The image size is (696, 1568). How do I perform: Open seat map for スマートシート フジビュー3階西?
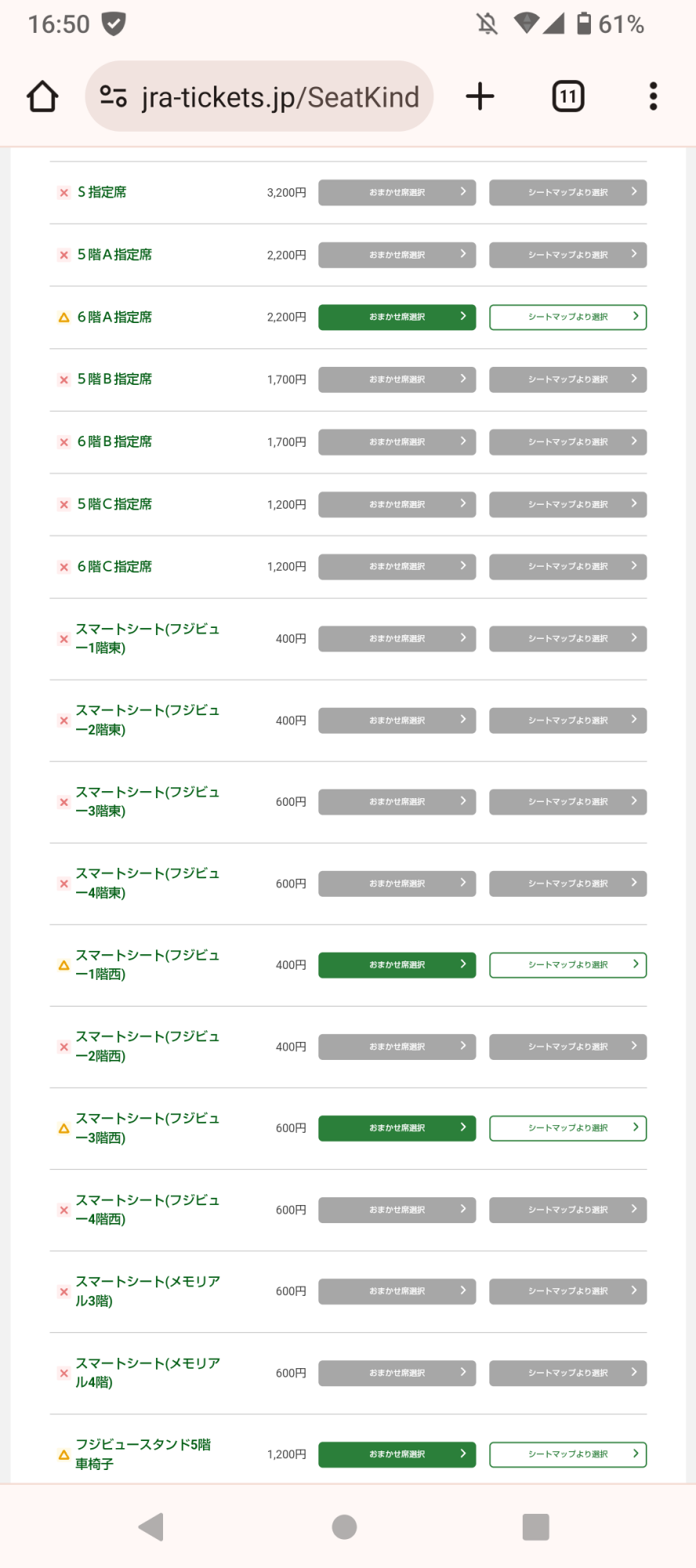(567, 1128)
